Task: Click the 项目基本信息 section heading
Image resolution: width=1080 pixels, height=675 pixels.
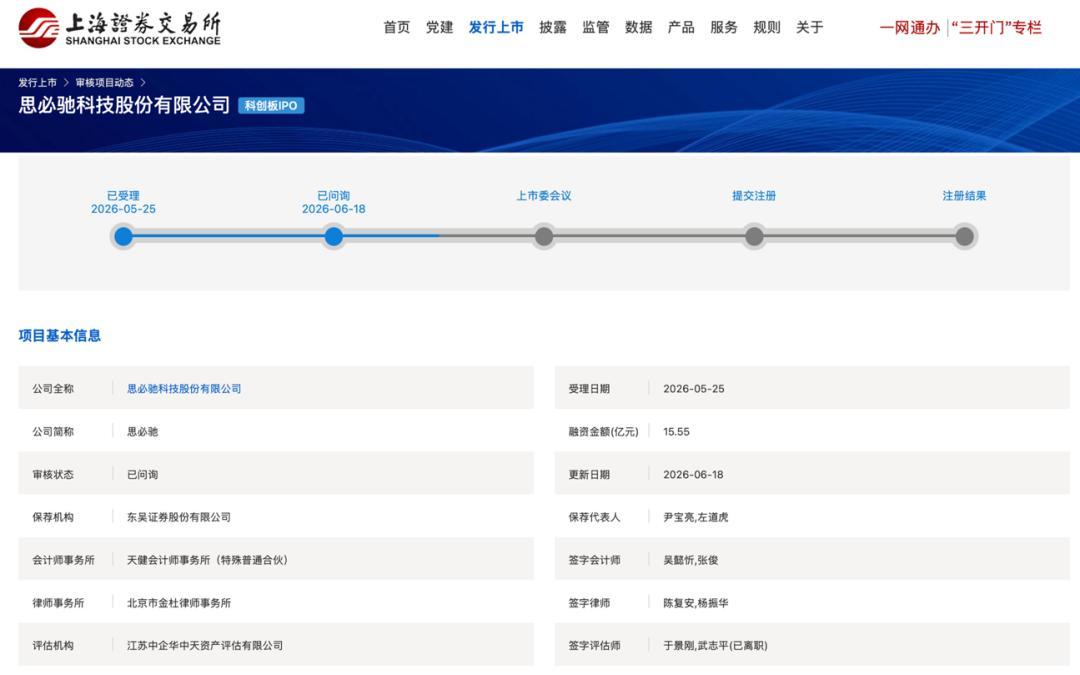Action: [x=60, y=335]
